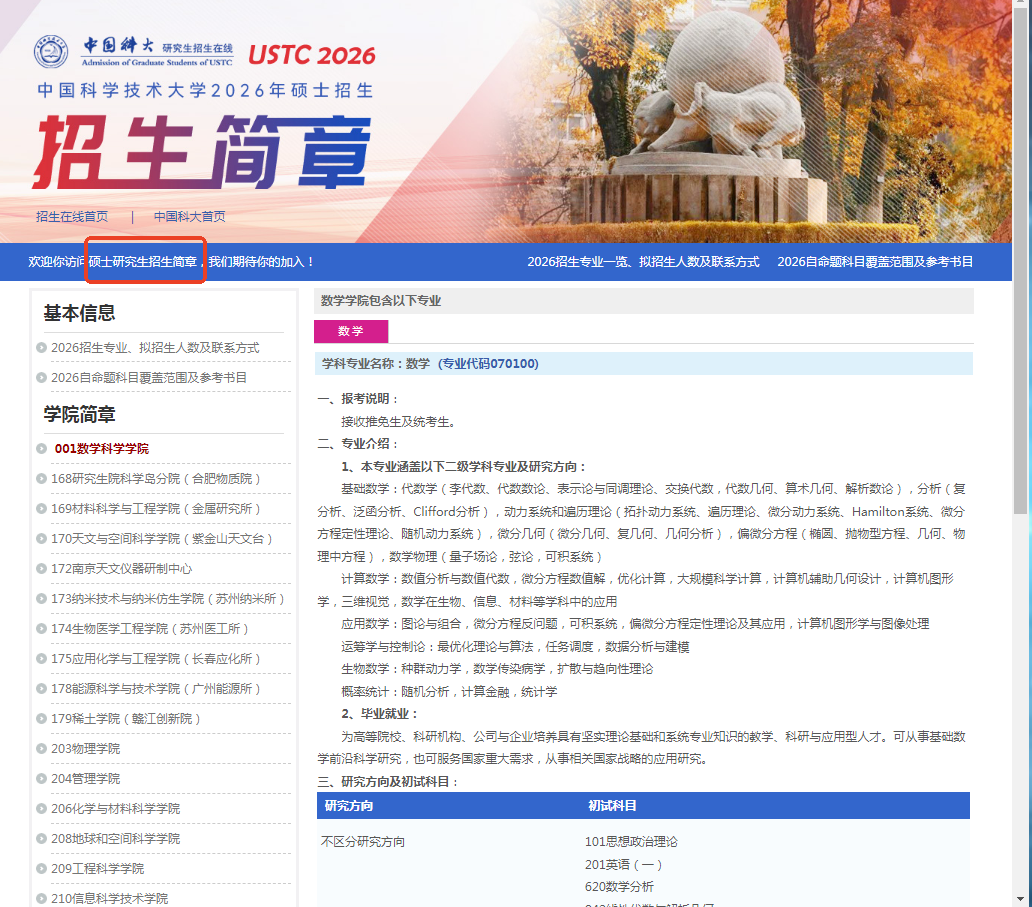Image resolution: width=1032 pixels, height=907 pixels.
Task: Select 168研究生院科学岛分院（合肥物质院）
Action: click(156, 479)
